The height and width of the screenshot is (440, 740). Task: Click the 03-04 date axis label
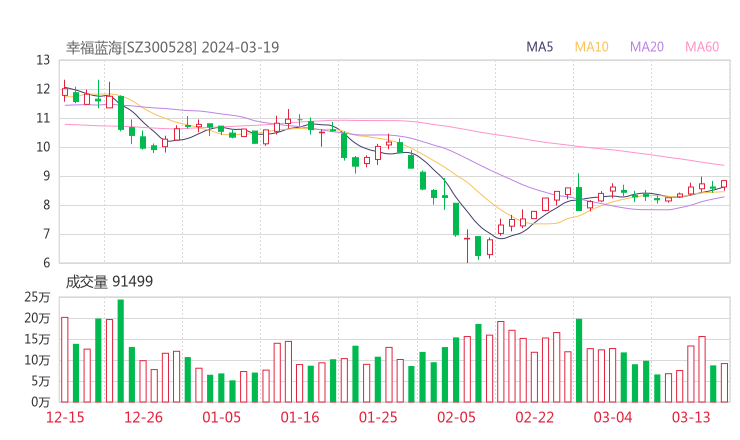tap(613, 417)
